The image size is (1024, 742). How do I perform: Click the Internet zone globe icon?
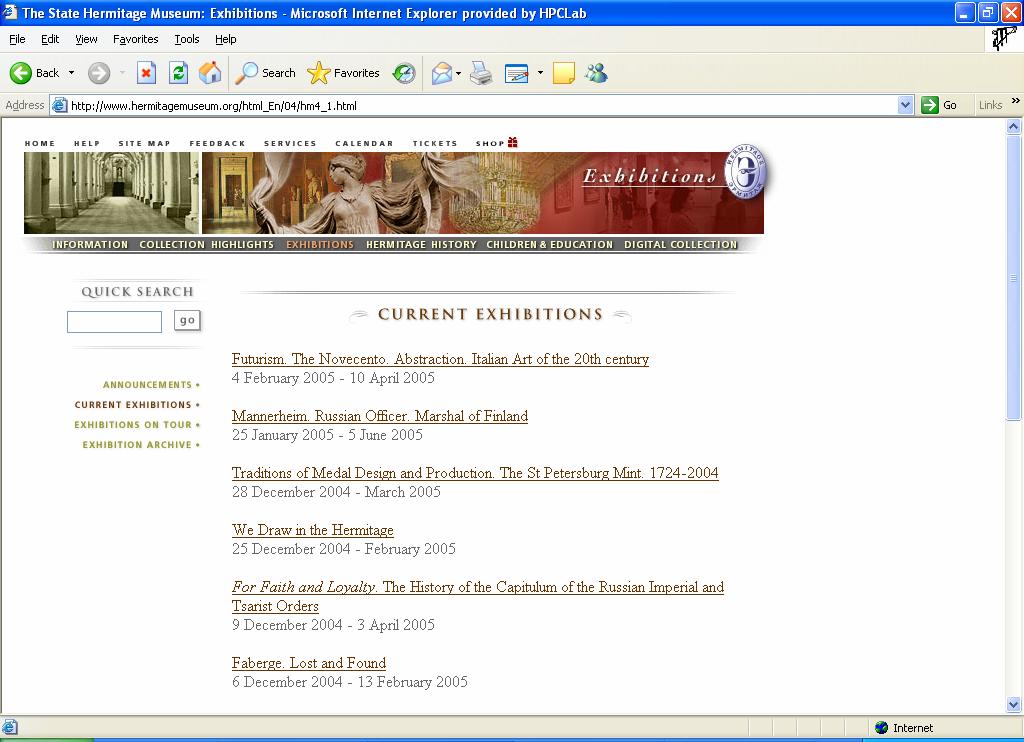tap(882, 728)
